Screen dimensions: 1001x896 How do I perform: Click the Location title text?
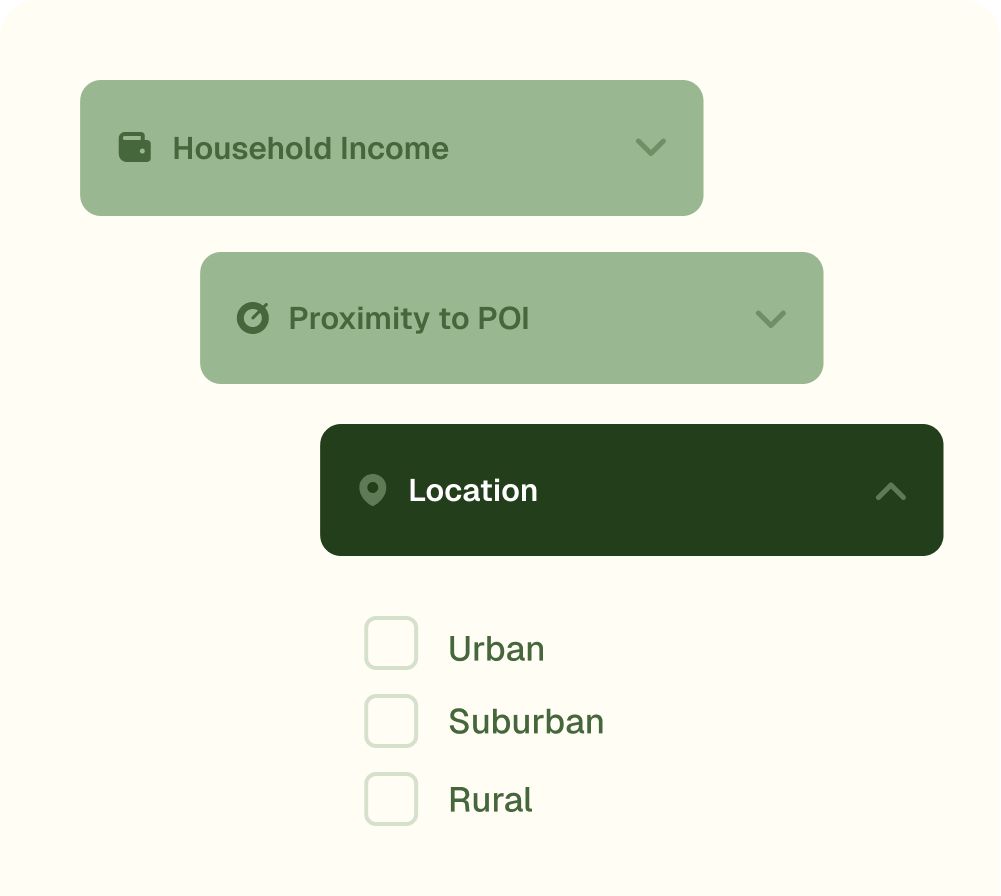click(x=473, y=490)
